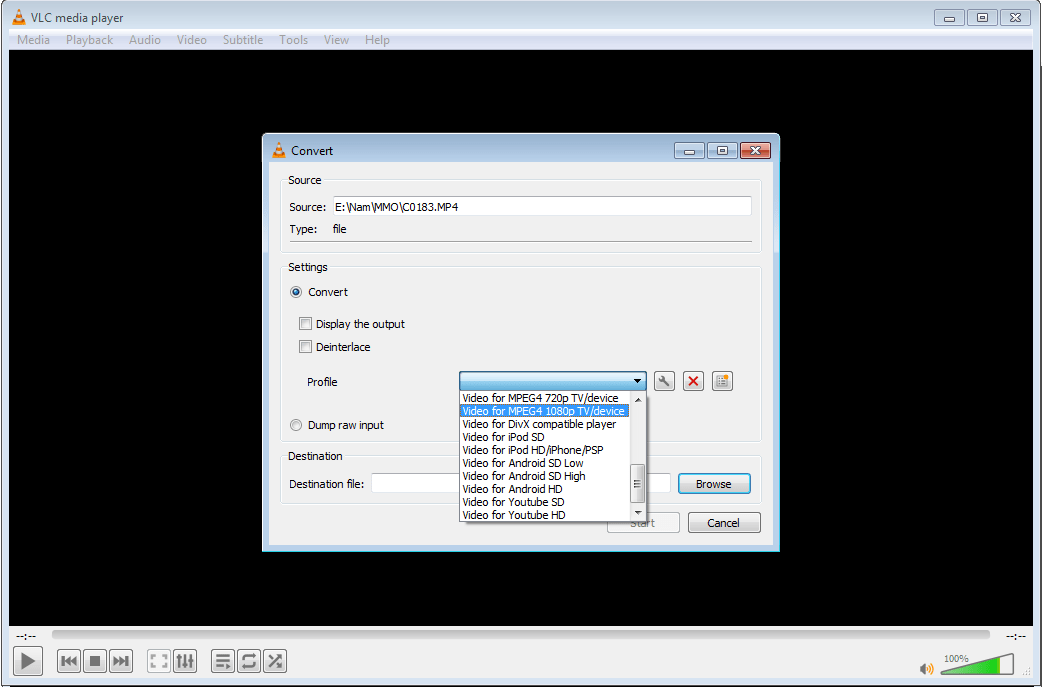Click the VLC cone icon in main title bar
This screenshot has width=1044, height=687.
[19, 17]
